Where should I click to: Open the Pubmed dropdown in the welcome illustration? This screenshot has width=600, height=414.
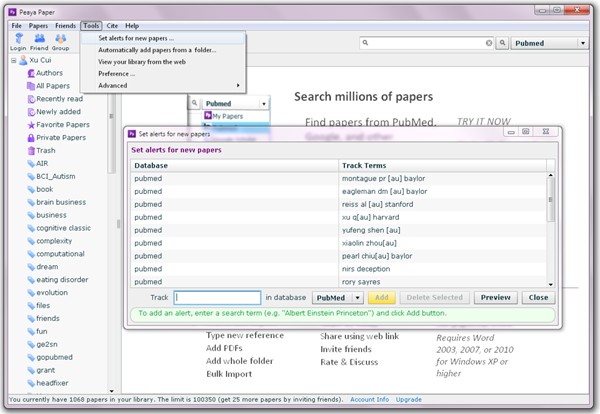click(x=264, y=104)
